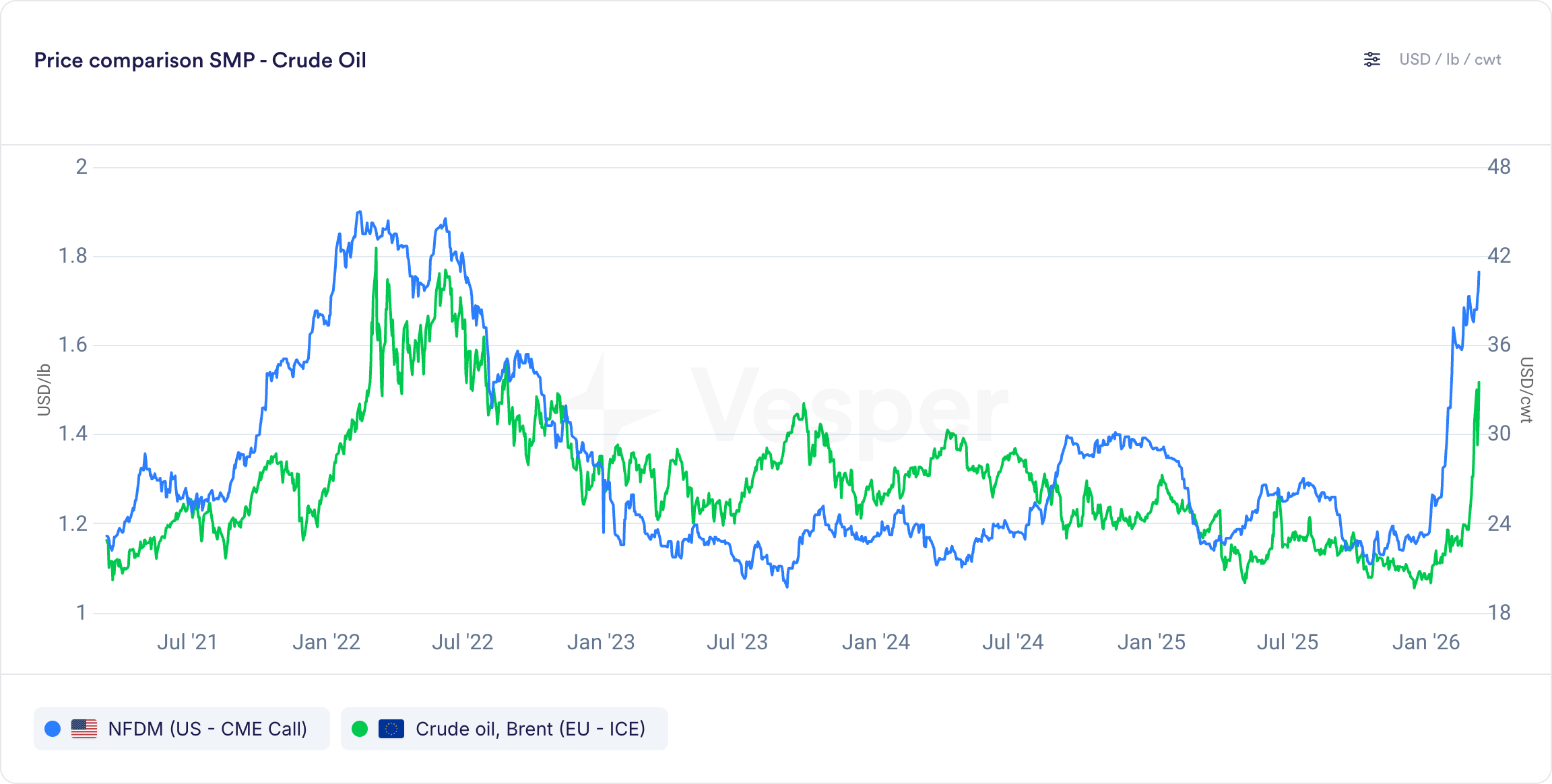Open the chart settings sliders icon
Viewport: 1552px width, 784px height.
click(x=1372, y=59)
